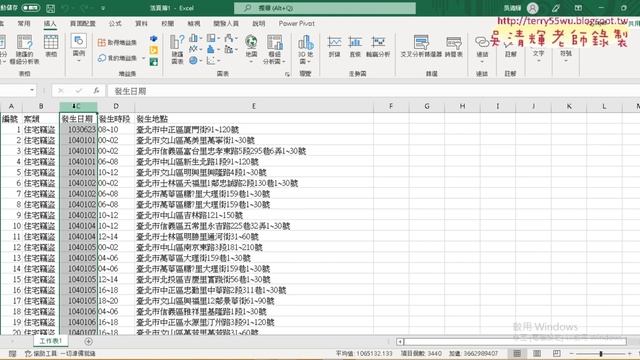Click the New Sheet plus button

coord(88,341)
